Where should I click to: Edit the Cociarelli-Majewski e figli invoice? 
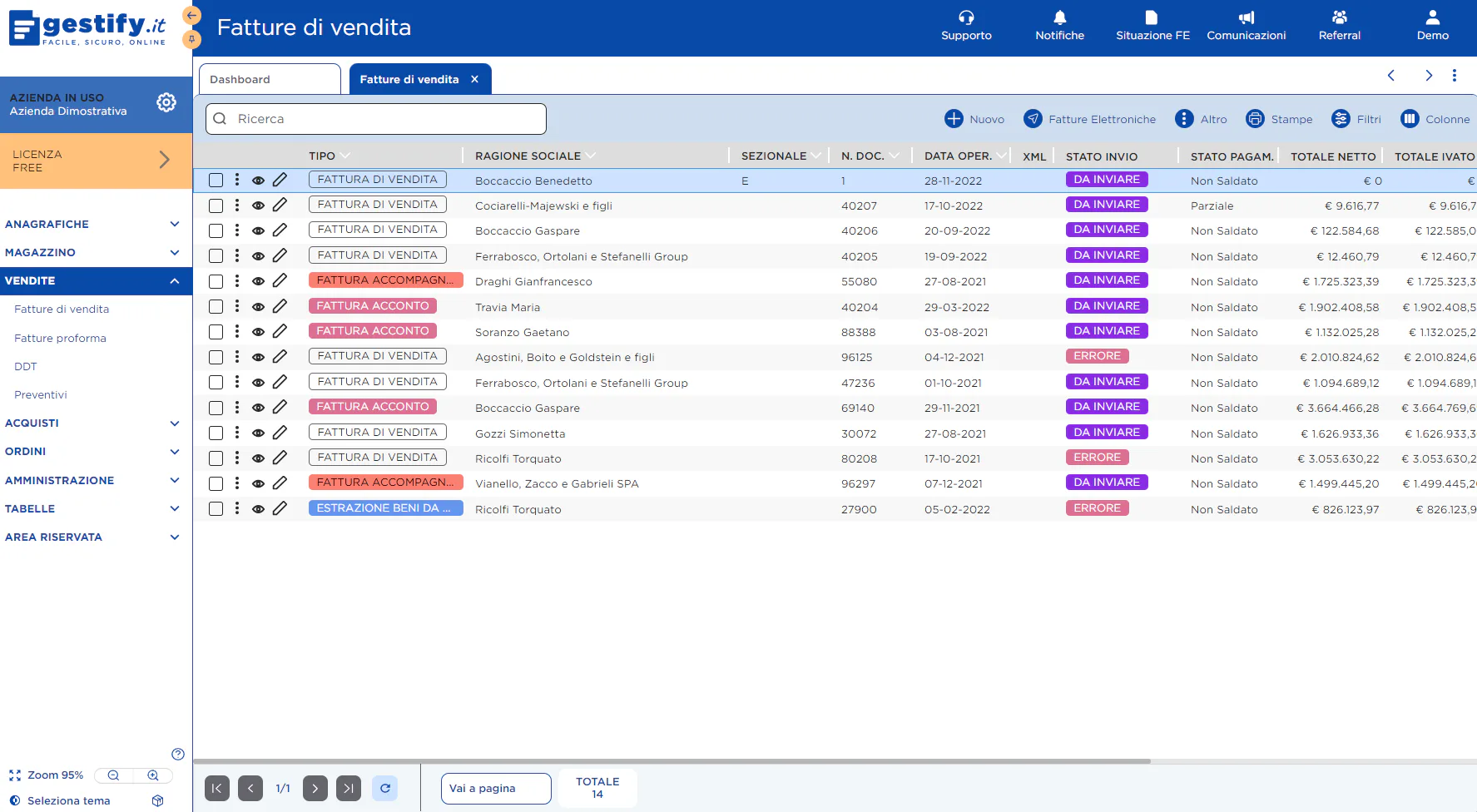pos(280,205)
